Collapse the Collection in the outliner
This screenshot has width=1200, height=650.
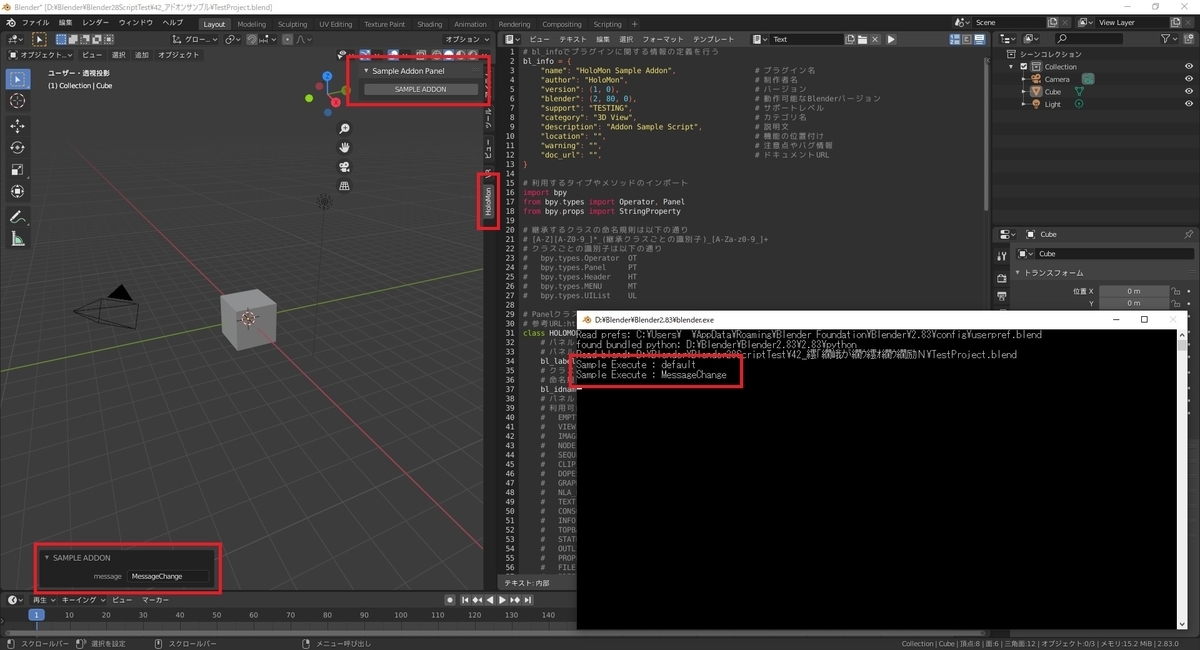tap(1011, 66)
